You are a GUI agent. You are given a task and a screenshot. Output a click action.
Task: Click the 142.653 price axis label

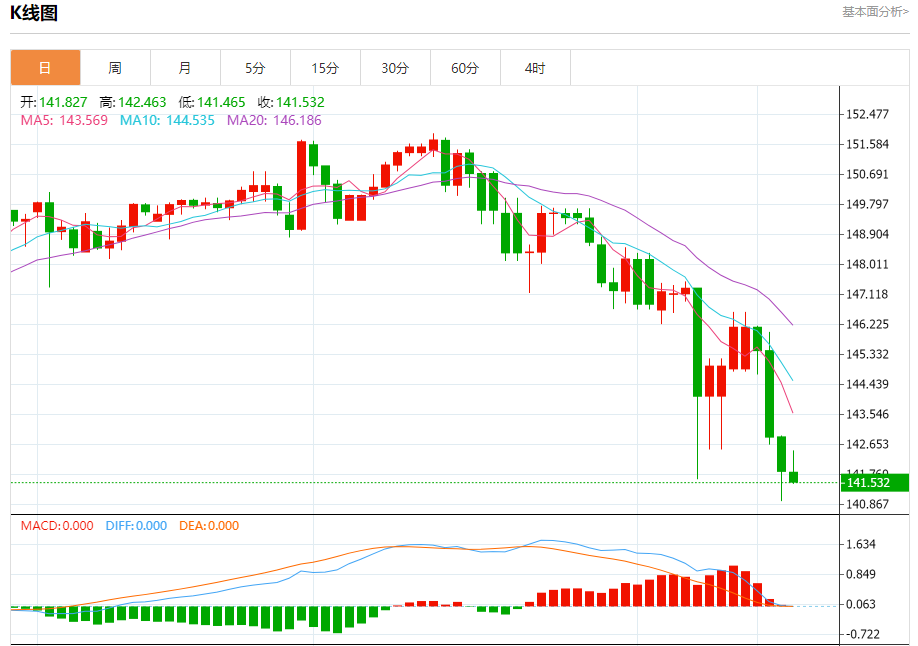(868, 445)
